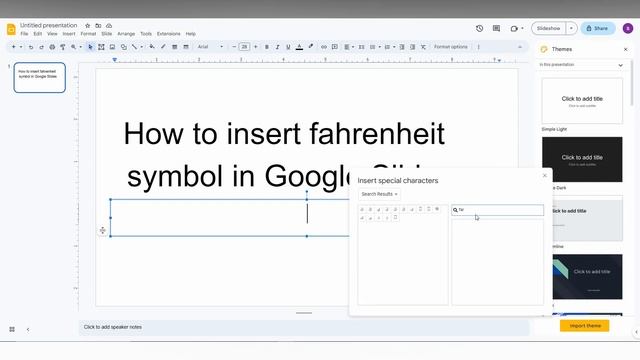Toggle Underline formatting

coord(288,47)
